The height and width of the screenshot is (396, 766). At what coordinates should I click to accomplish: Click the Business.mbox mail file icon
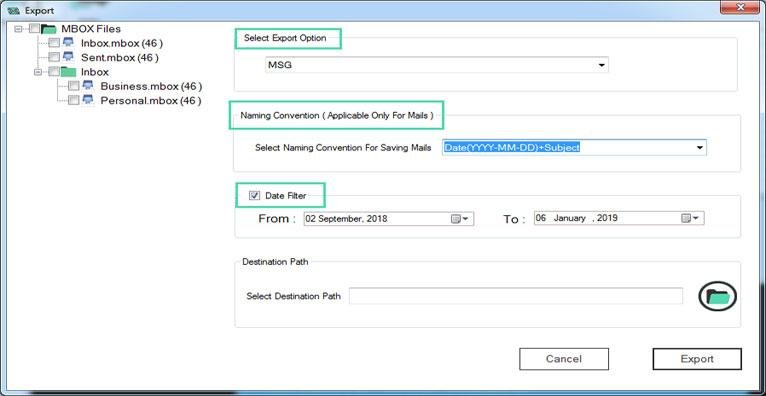click(88, 86)
